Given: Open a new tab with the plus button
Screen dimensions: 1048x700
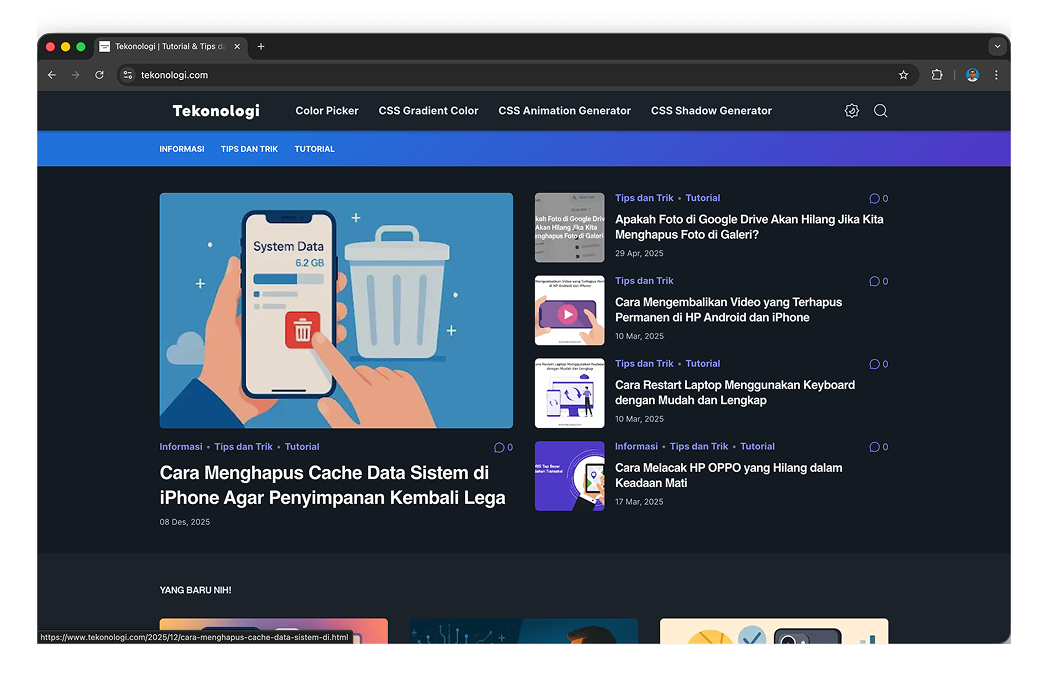Looking at the screenshot, I should click(x=261, y=46).
